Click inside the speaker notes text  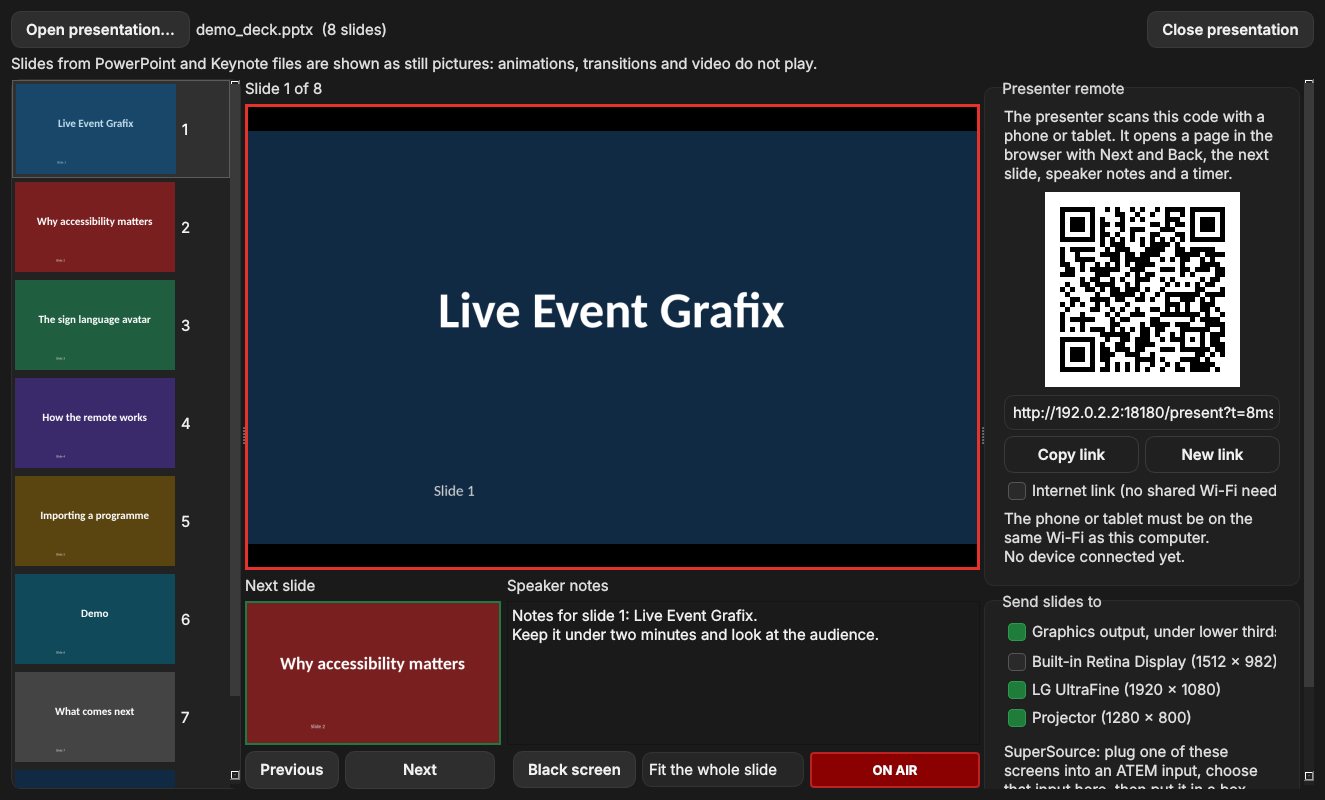pyautogui.click(x=743, y=673)
